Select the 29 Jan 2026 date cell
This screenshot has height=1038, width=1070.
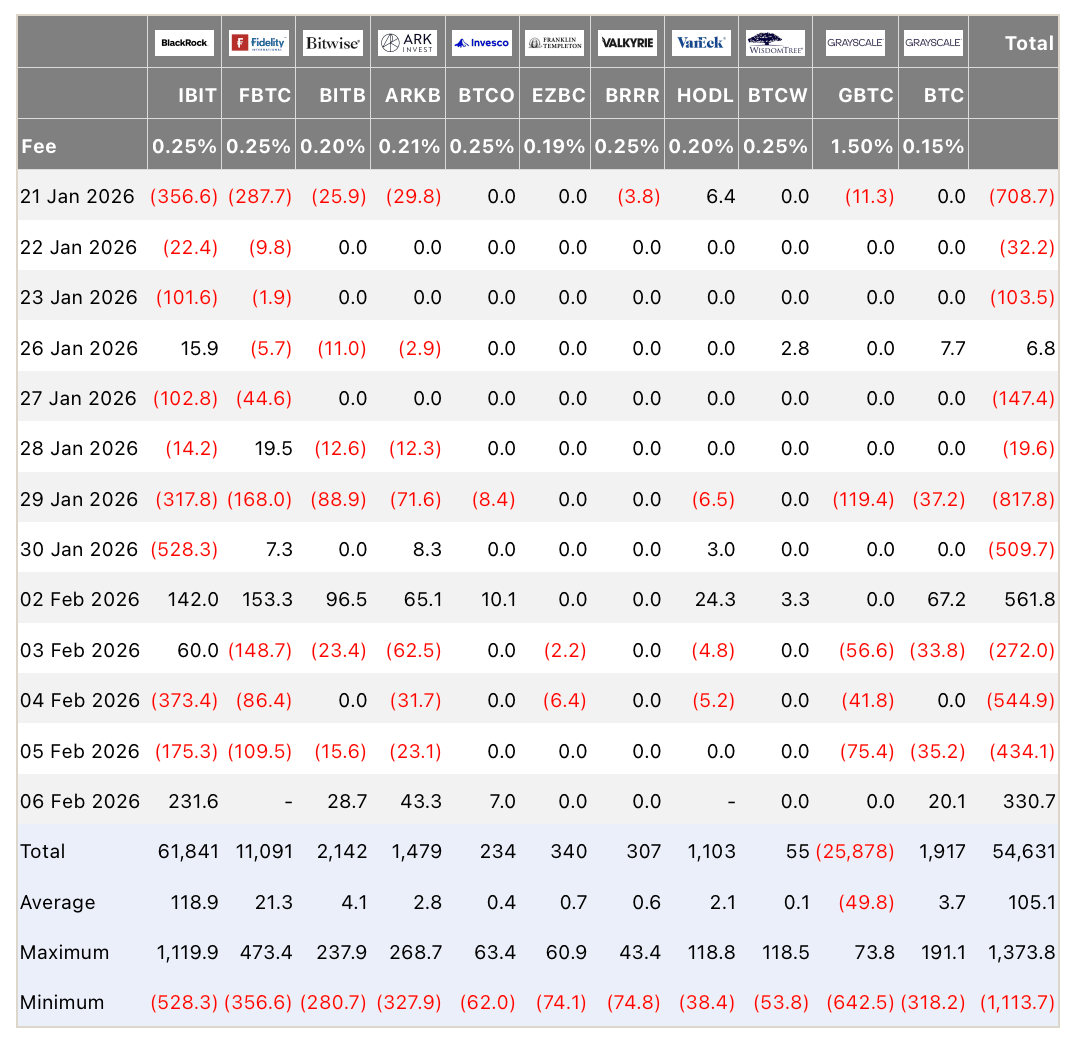pos(78,499)
